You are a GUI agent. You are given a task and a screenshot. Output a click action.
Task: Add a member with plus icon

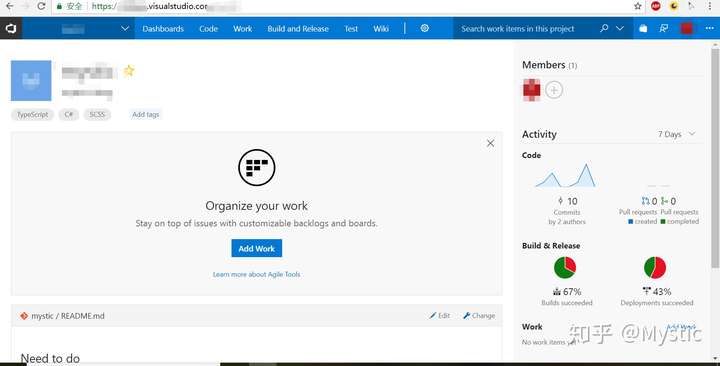pyautogui.click(x=554, y=90)
